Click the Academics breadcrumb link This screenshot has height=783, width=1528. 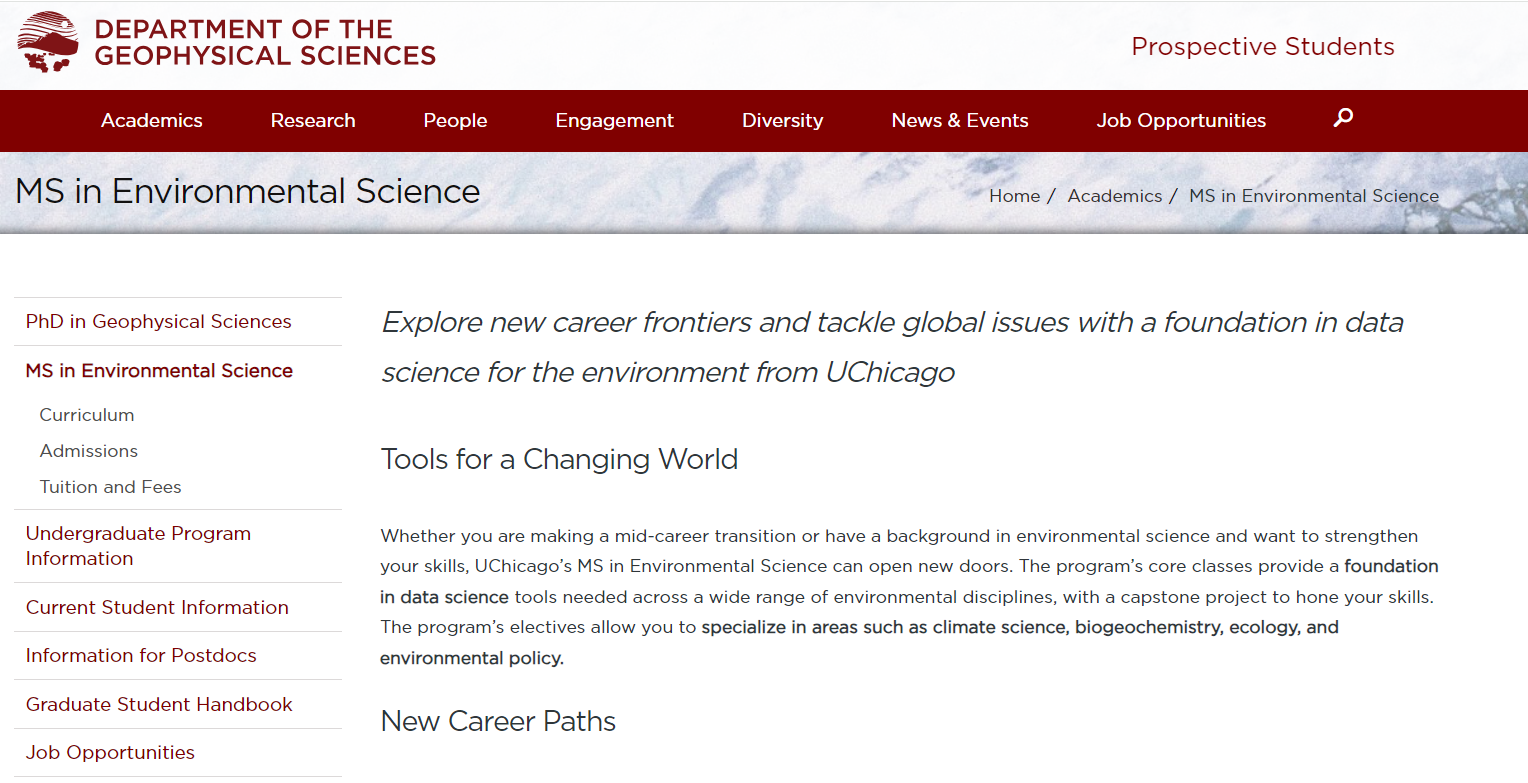coord(1115,196)
